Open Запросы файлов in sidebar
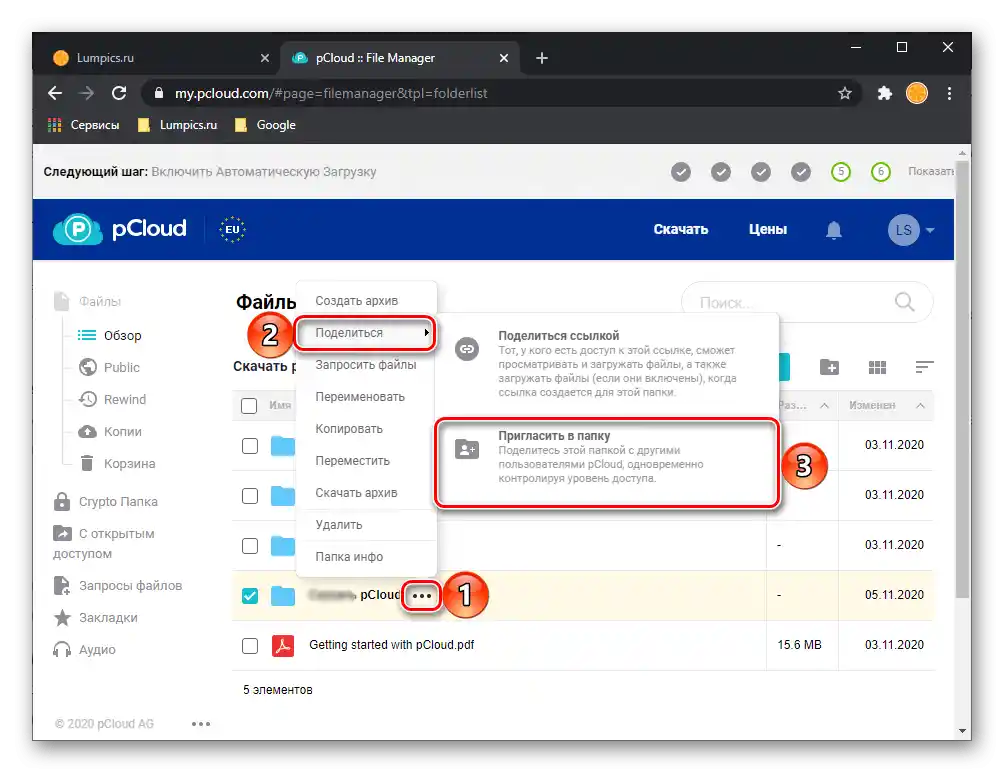This screenshot has width=1004, height=773. pos(118,585)
